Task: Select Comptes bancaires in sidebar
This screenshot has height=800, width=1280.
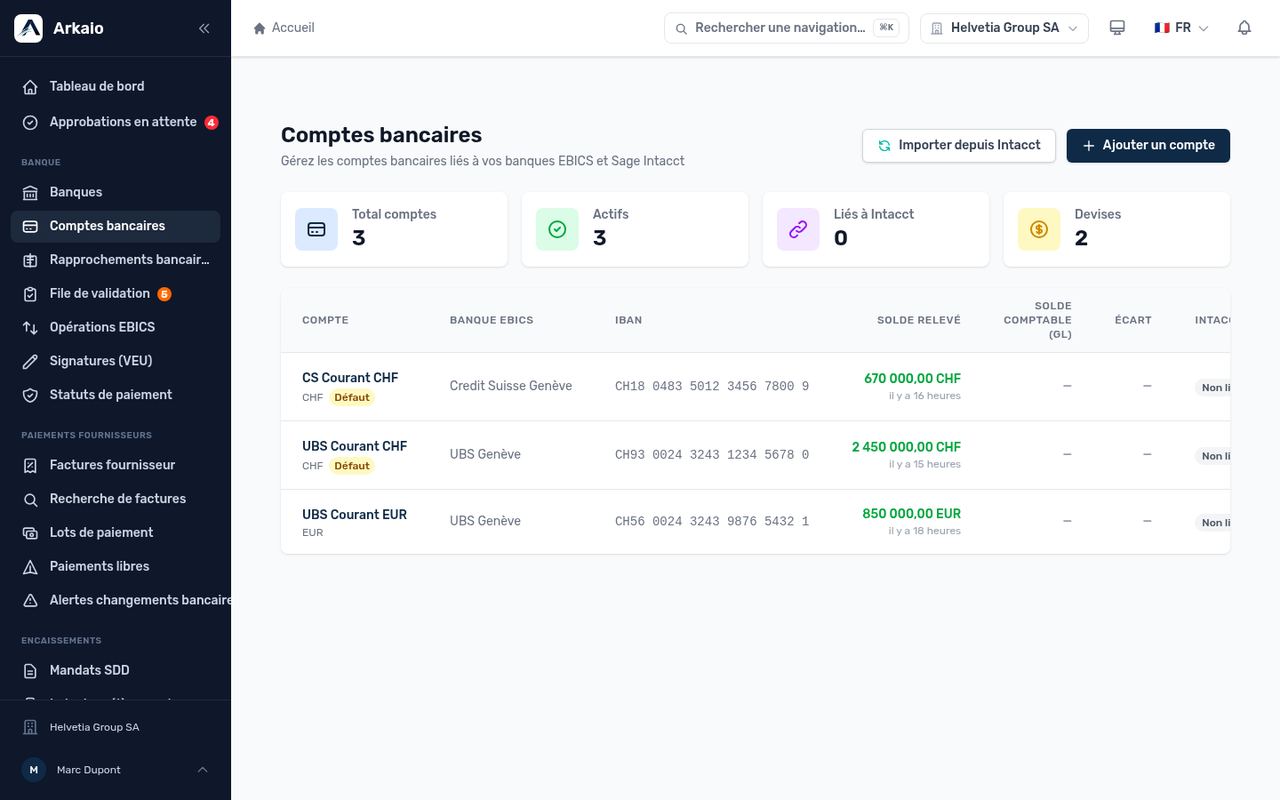Action: [x=115, y=226]
